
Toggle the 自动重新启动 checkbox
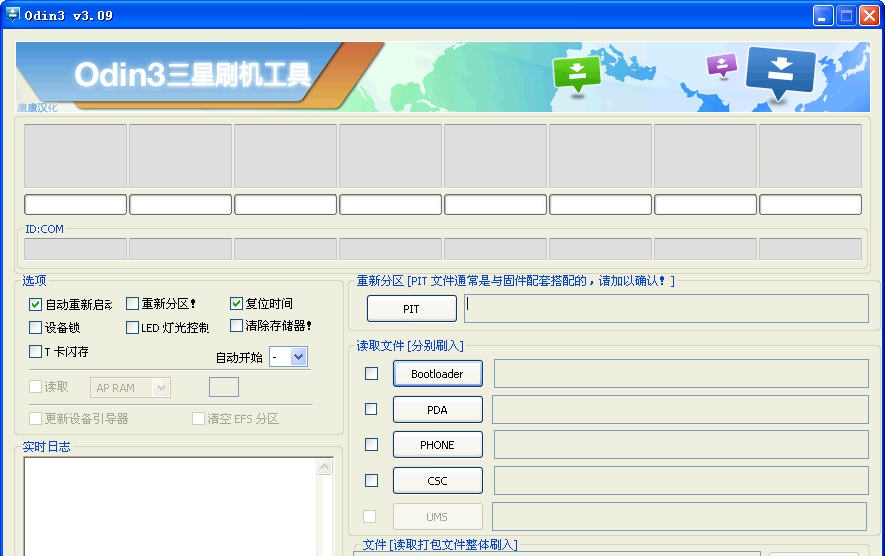36,305
